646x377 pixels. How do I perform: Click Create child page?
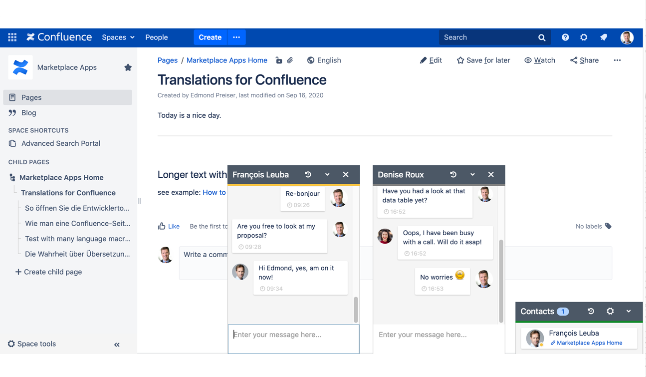point(49,272)
